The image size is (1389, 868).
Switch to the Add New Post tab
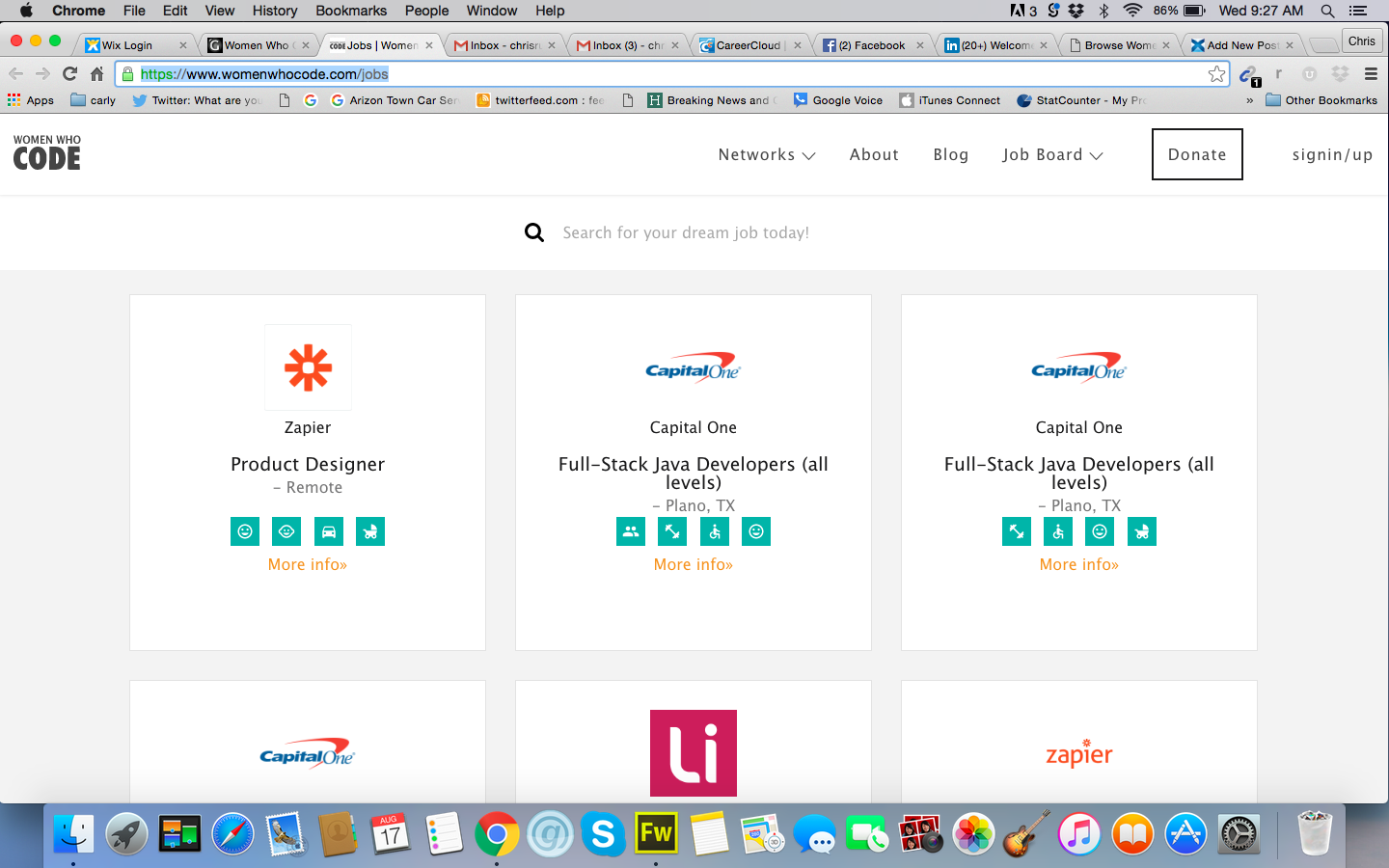tap(1240, 45)
